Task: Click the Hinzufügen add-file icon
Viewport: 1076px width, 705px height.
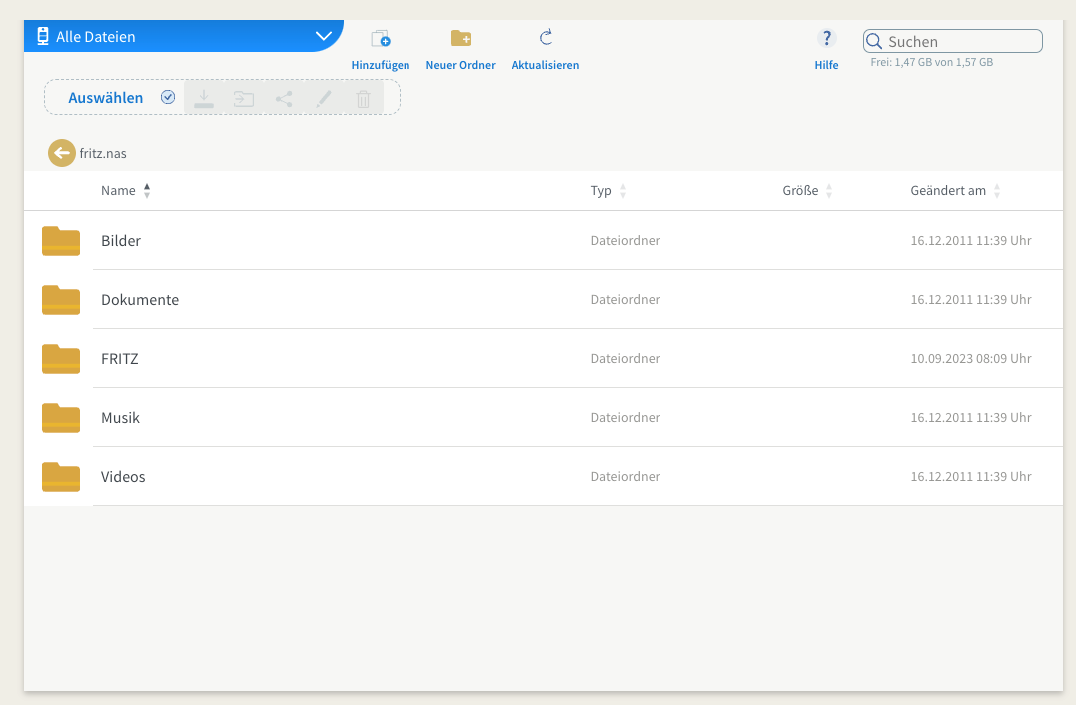Action: [381, 38]
